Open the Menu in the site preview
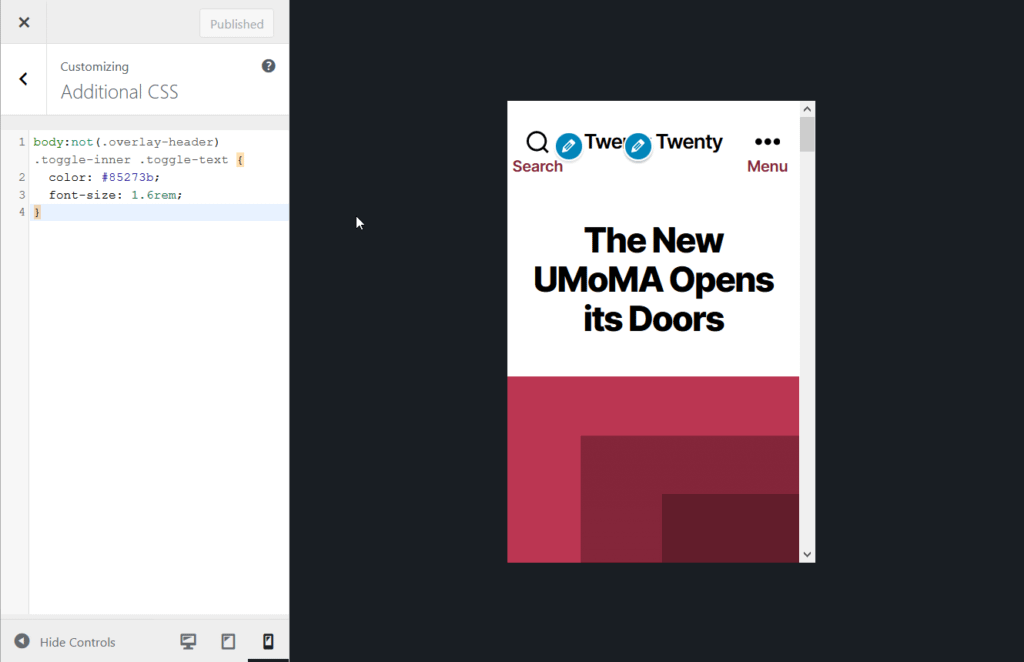The image size is (1024, 662). [767, 166]
